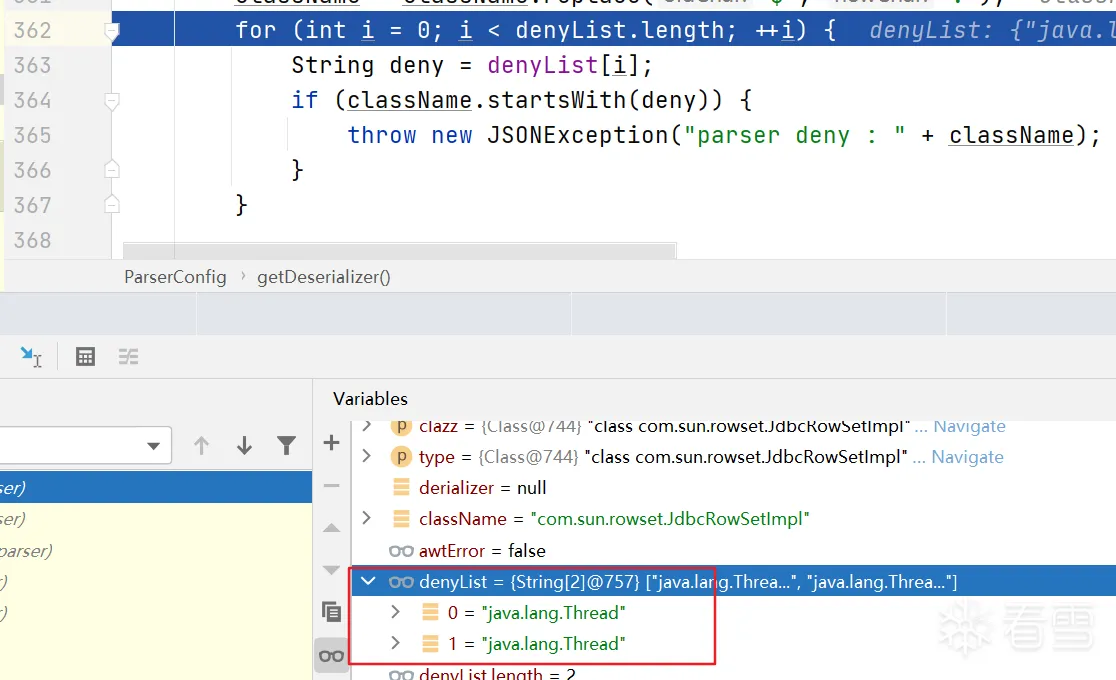Click Navigate link next to type variable

[x=967, y=457]
